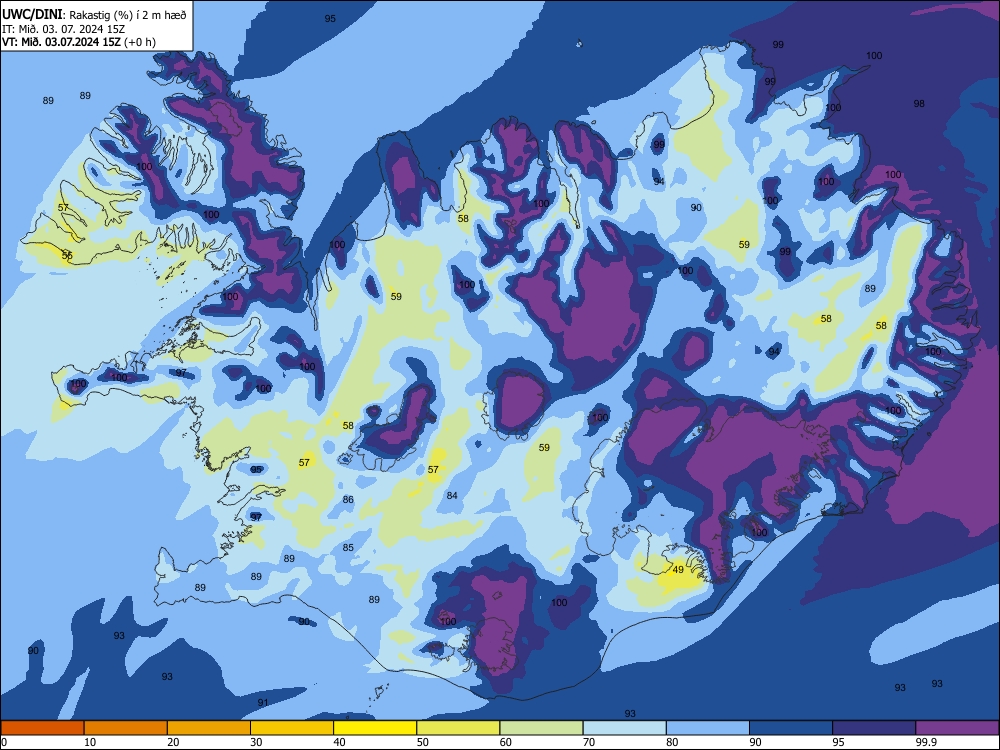Click the '0' legend tick label
Viewport: 1000px width, 750px height.
click(x=4, y=742)
